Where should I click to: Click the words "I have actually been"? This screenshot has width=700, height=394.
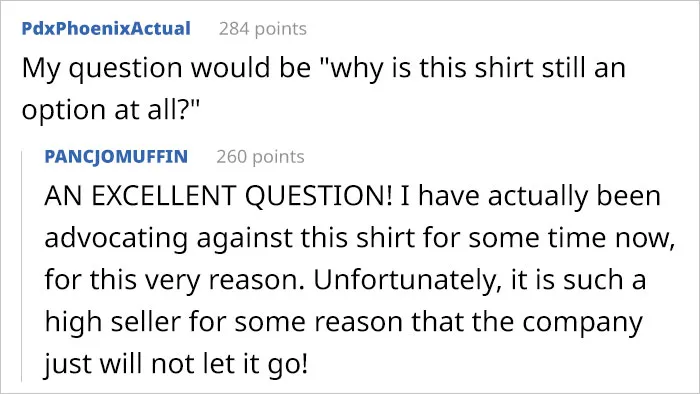(530, 196)
